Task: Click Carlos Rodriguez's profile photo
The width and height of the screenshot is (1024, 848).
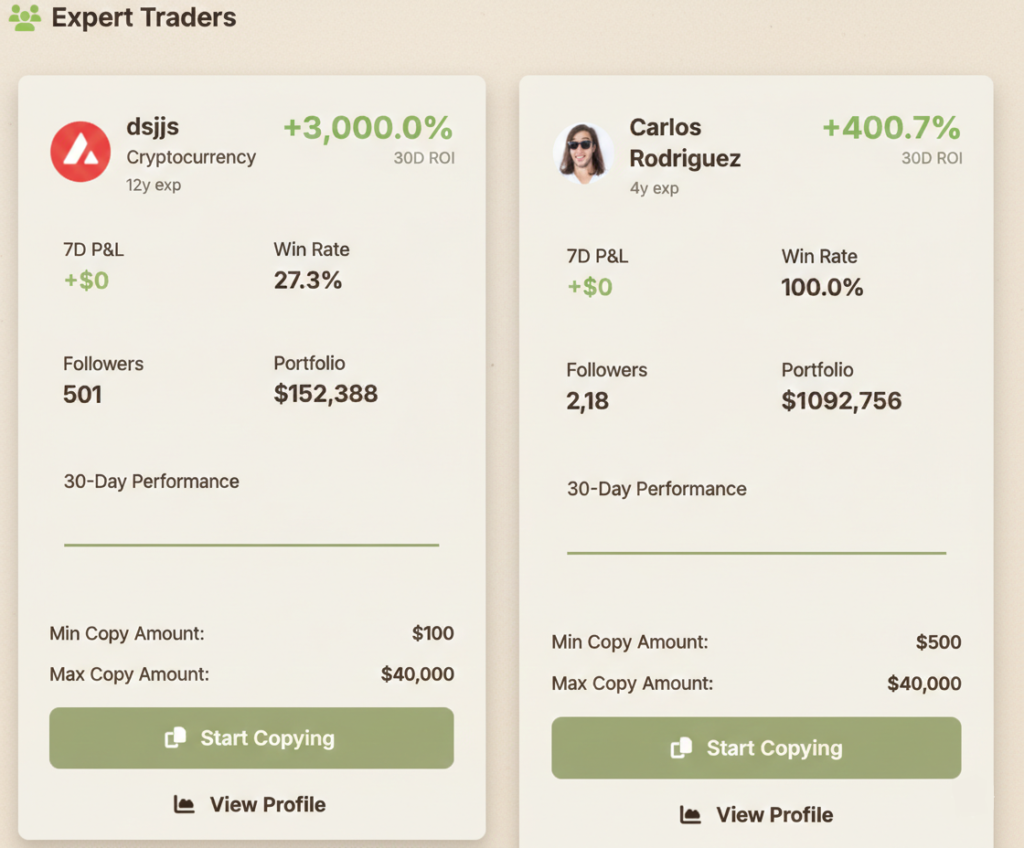Action: 583,154
